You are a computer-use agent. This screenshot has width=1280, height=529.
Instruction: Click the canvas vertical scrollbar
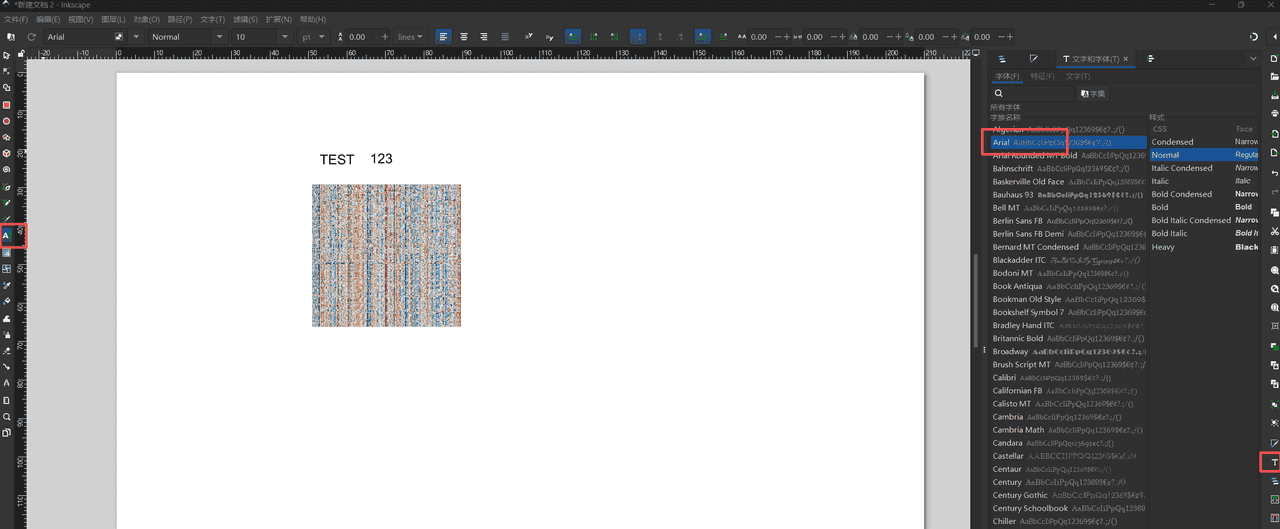976,300
